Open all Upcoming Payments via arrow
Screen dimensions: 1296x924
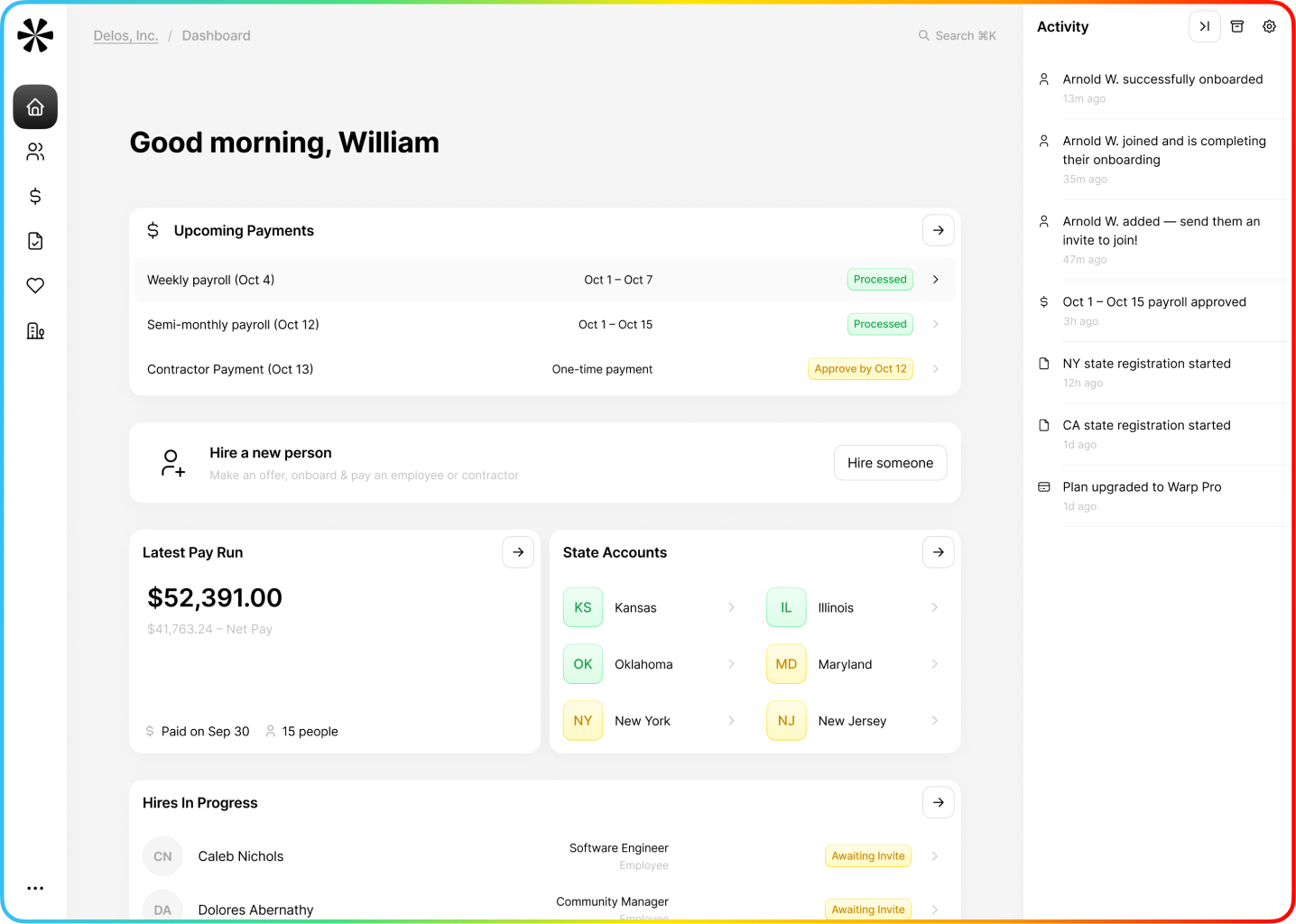939,231
